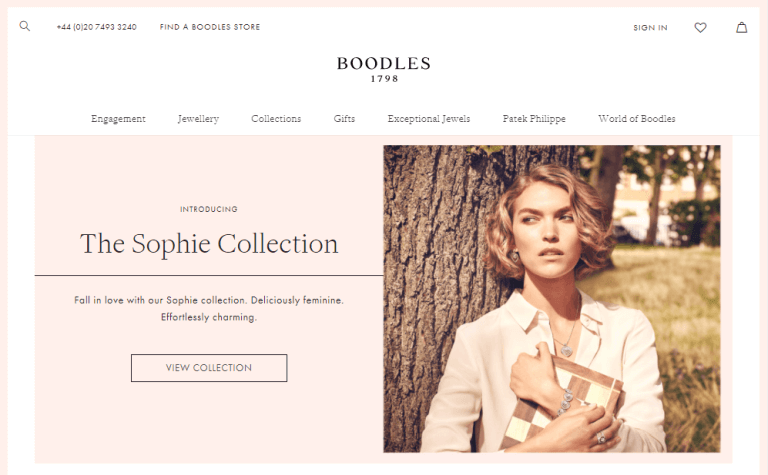Call the +44 (0)20 7493 3240 number link

tap(96, 27)
